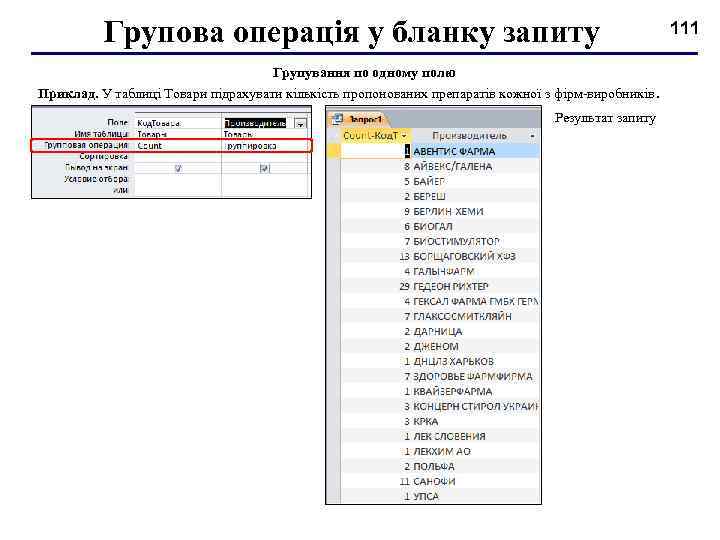The image size is (720, 540).
Task: Select the БЕРЕШ row
Action: [440, 196]
